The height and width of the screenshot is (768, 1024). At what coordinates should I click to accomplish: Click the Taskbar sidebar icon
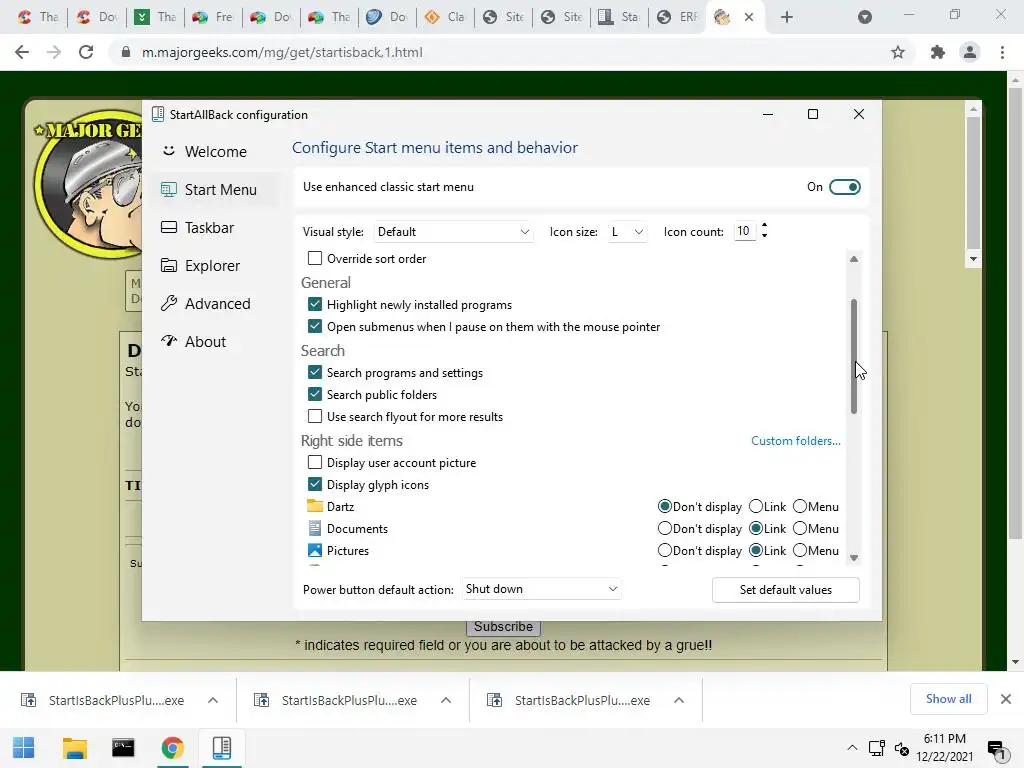click(x=168, y=227)
